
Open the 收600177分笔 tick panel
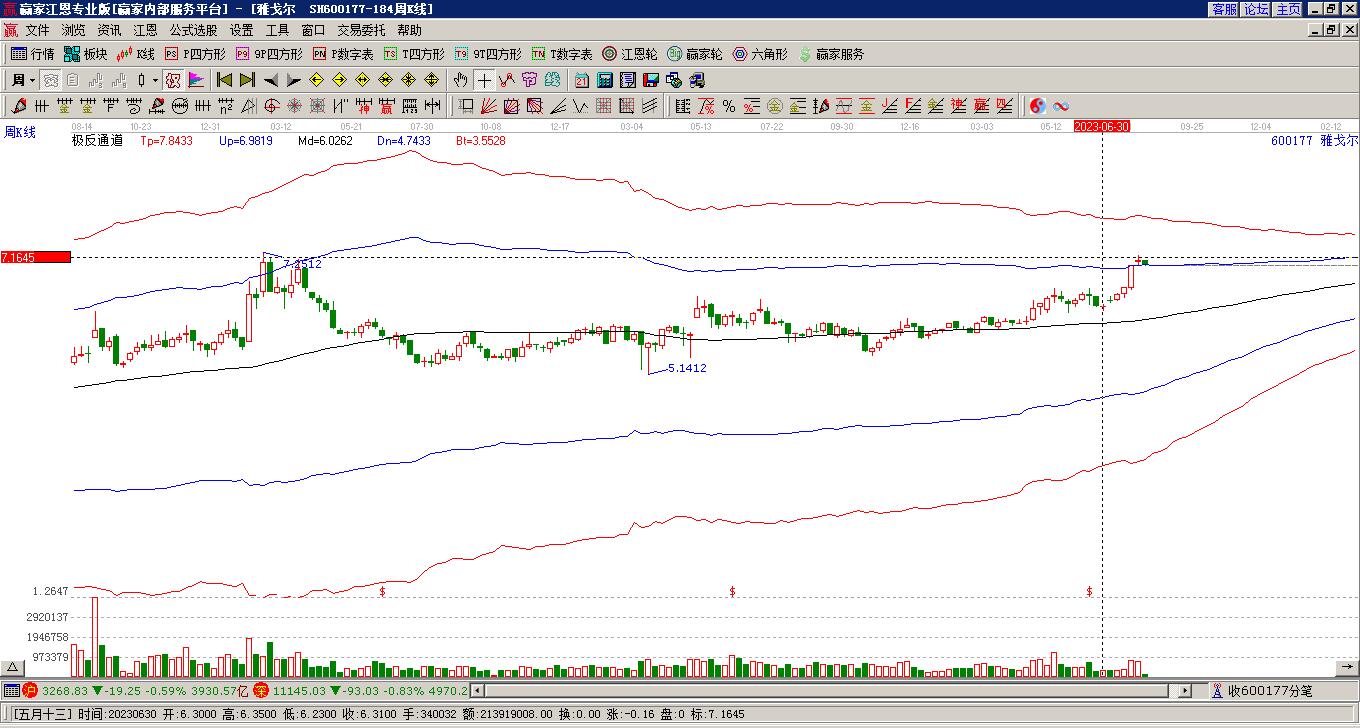coord(1261,691)
